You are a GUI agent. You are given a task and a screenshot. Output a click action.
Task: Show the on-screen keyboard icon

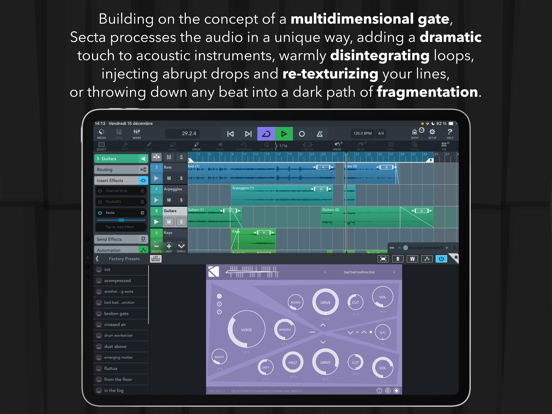[156, 259]
